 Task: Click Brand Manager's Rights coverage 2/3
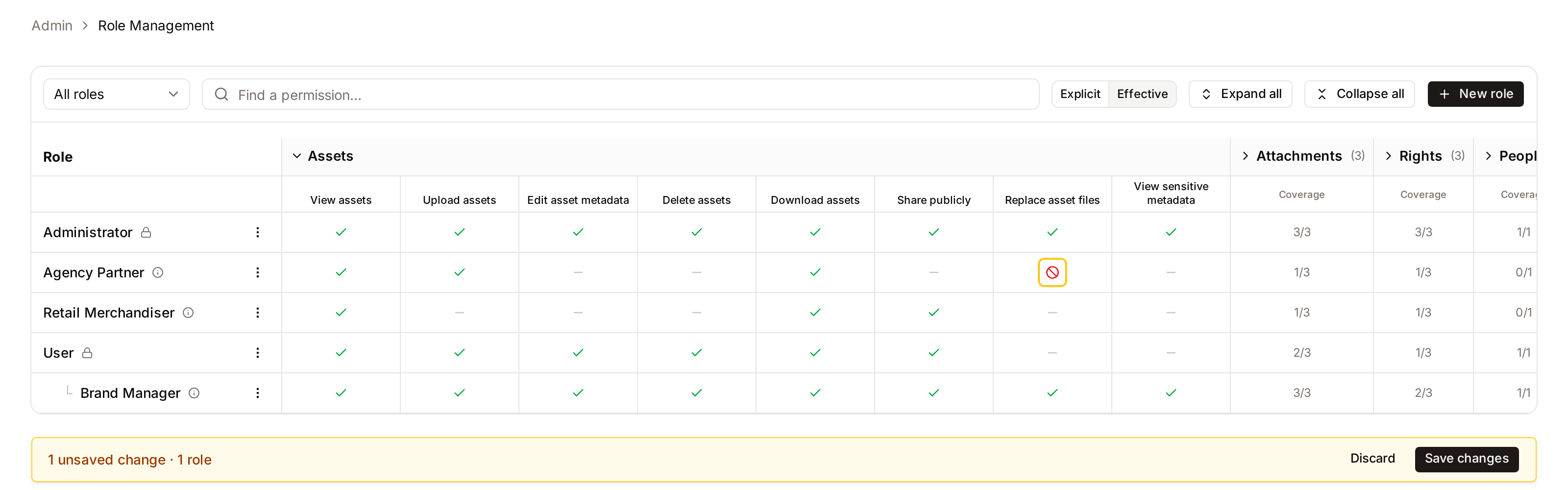(x=1423, y=392)
